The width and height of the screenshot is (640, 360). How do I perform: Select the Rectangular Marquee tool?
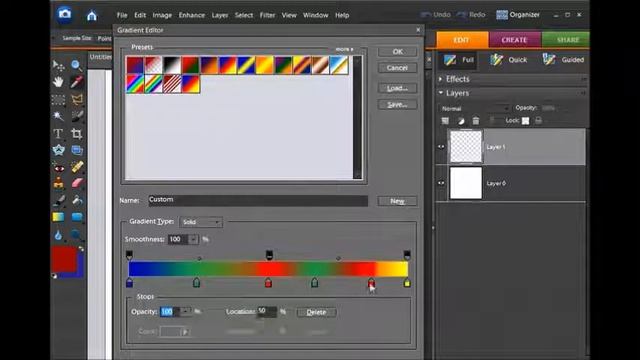[58, 100]
